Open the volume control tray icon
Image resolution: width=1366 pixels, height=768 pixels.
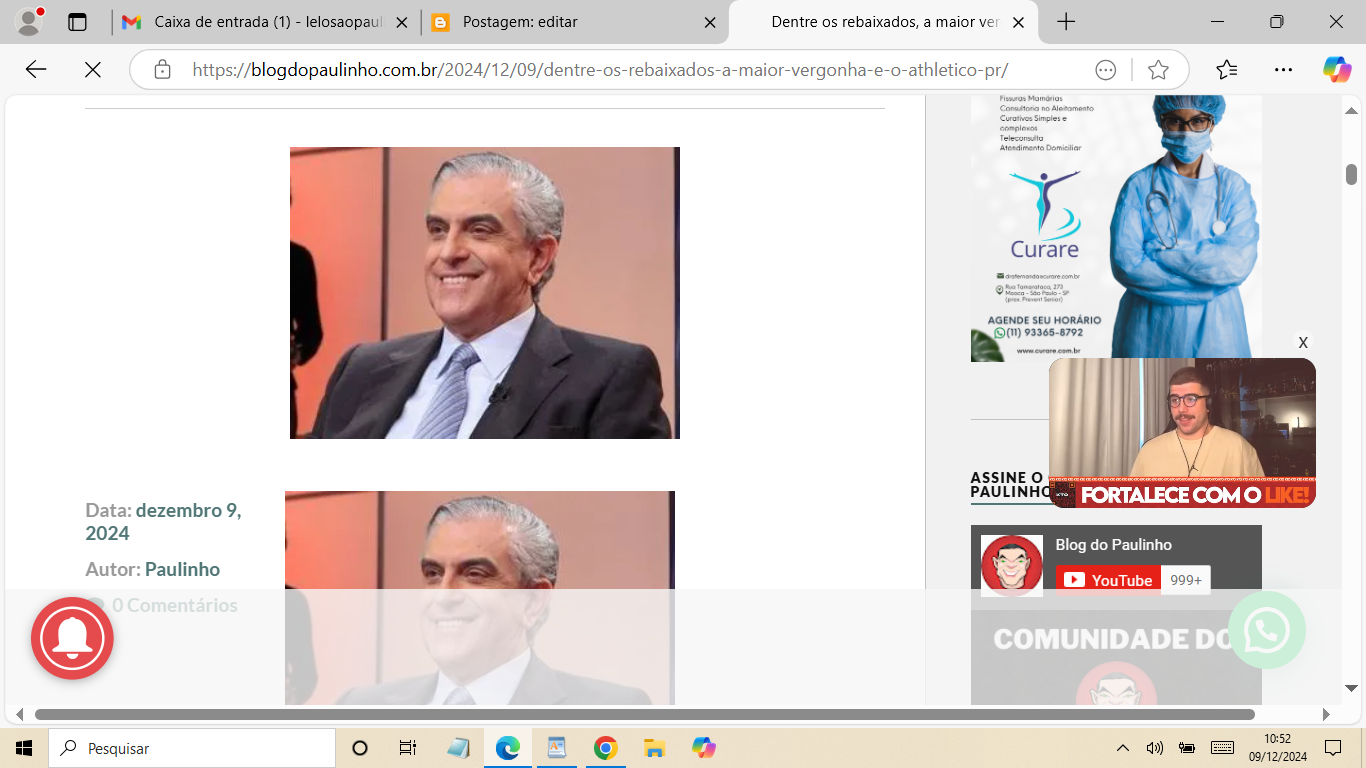(x=1155, y=748)
